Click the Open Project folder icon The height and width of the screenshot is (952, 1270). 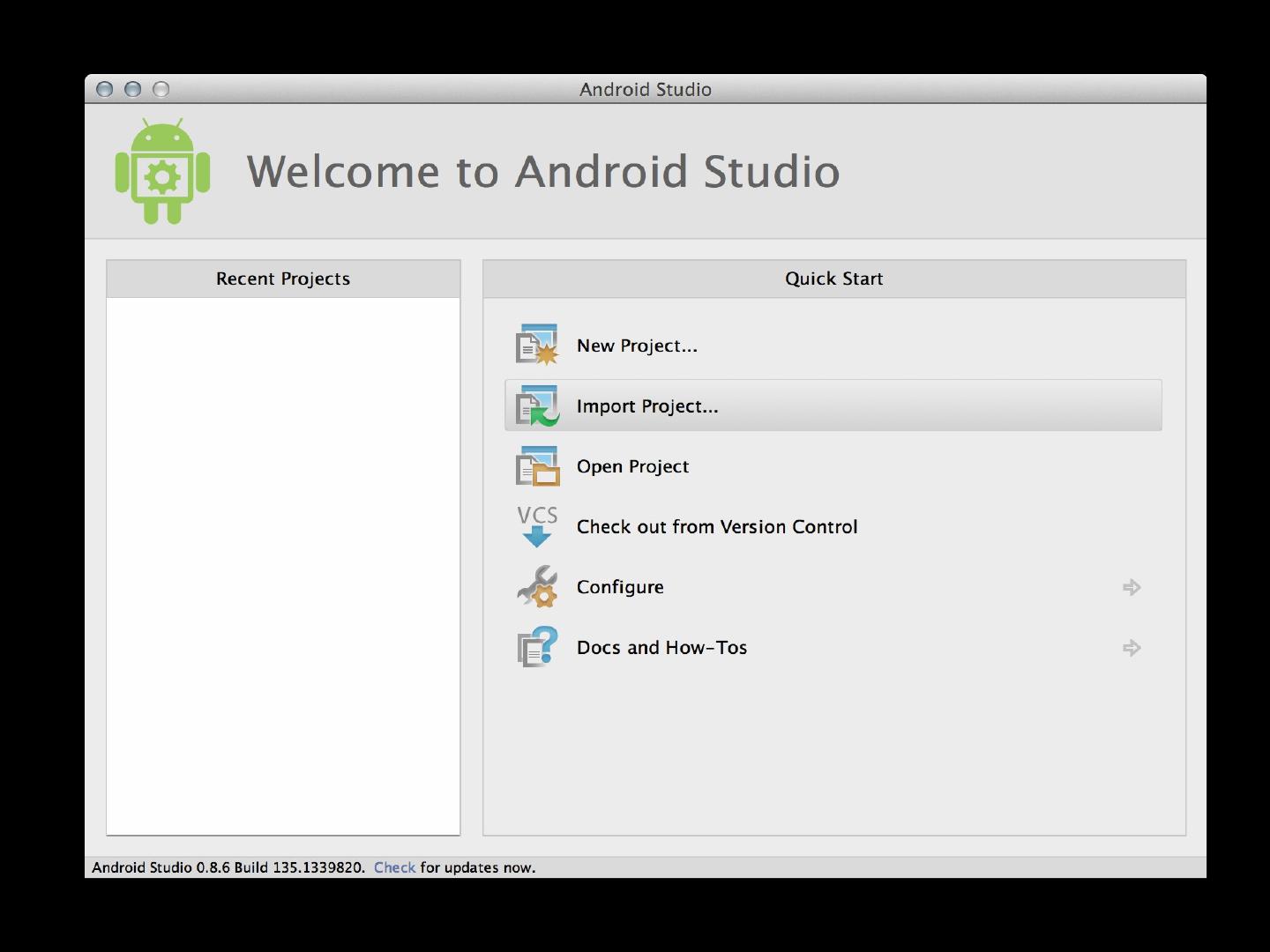[x=537, y=466]
